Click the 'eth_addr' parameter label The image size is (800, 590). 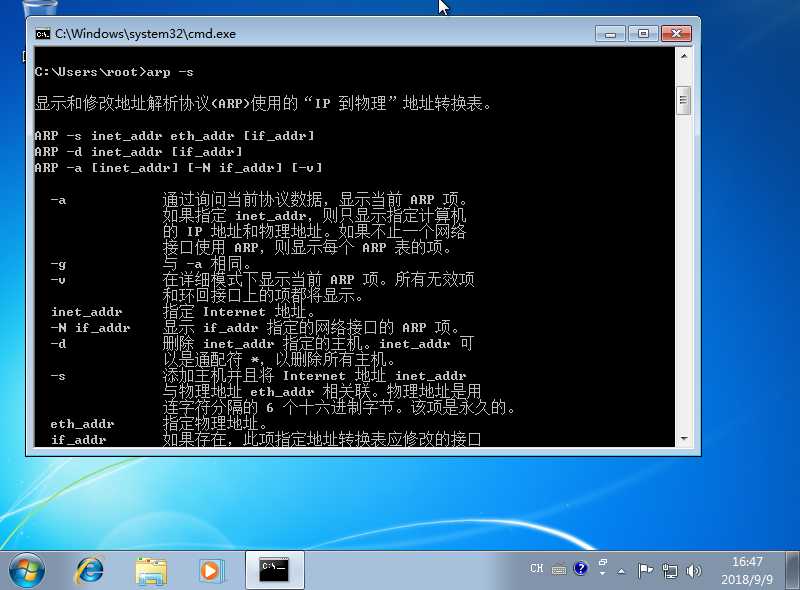pos(82,424)
